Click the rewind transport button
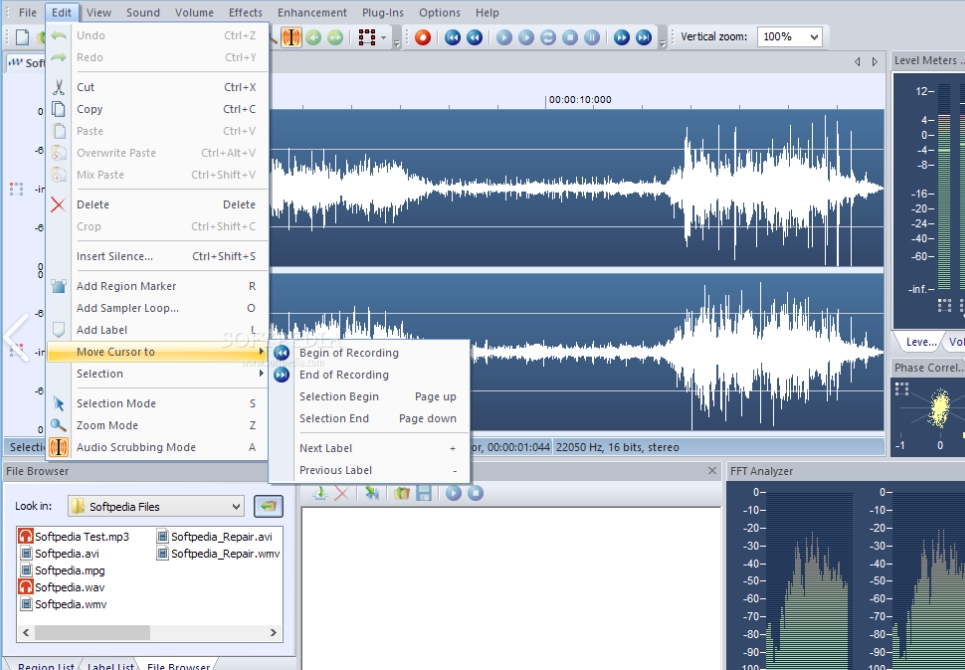The height and width of the screenshot is (670, 965). pos(474,38)
